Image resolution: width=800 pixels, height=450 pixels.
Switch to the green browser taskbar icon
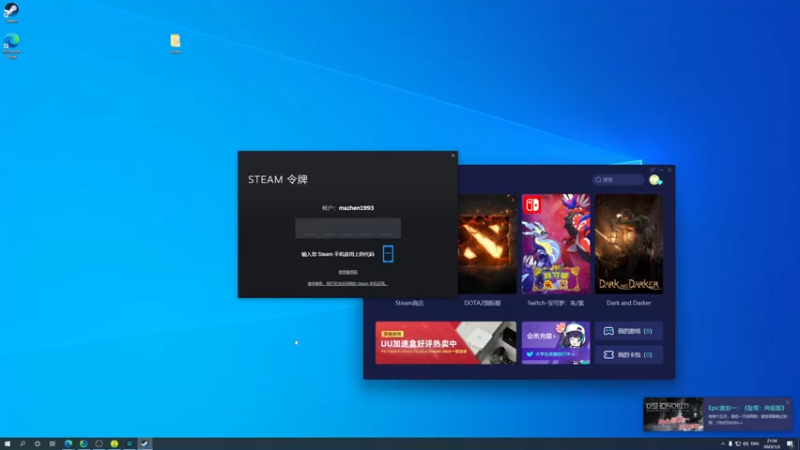(84, 444)
